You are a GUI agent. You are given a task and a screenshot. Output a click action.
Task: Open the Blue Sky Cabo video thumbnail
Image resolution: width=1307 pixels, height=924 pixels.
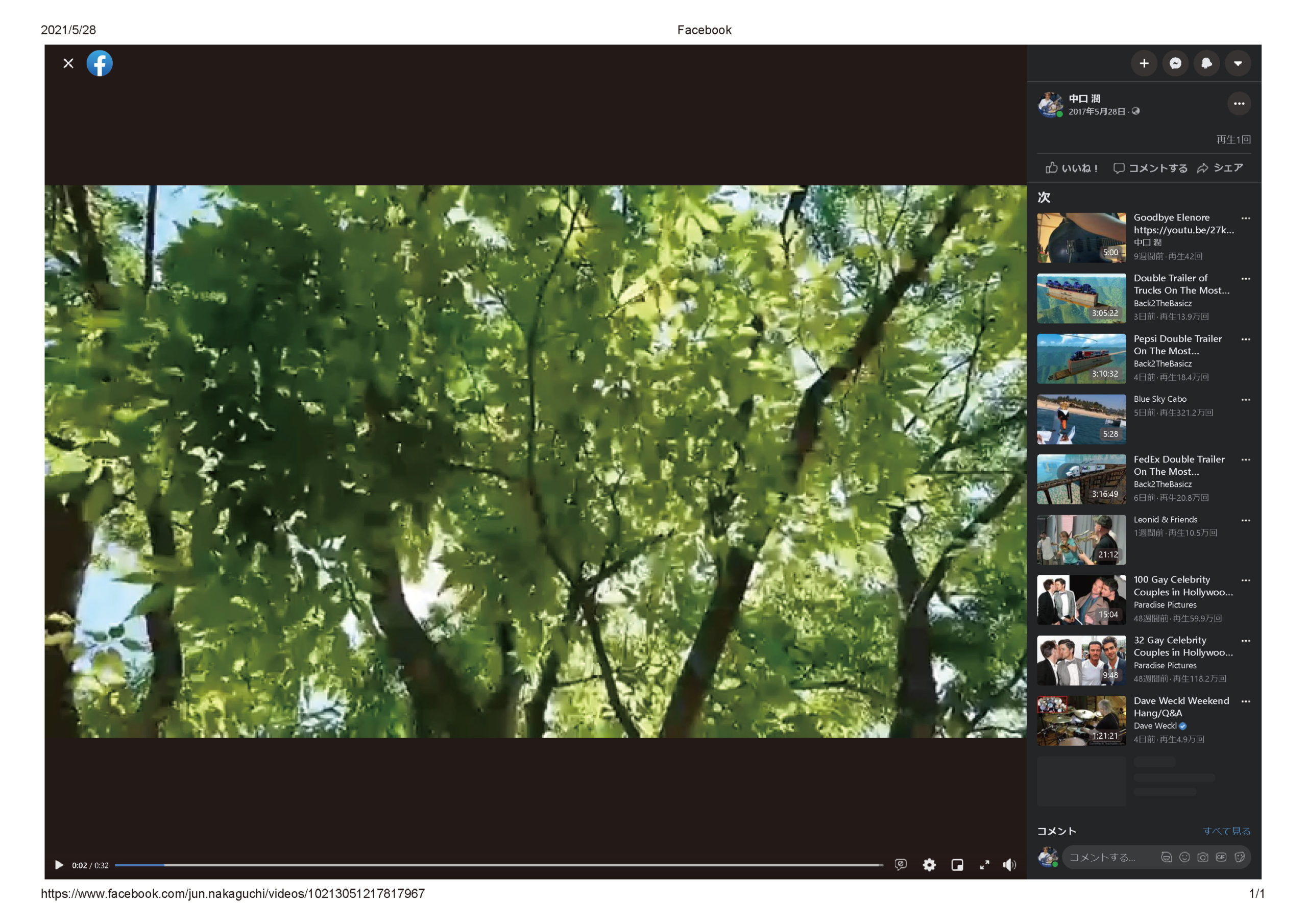pyautogui.click(x=1081, y=419)
